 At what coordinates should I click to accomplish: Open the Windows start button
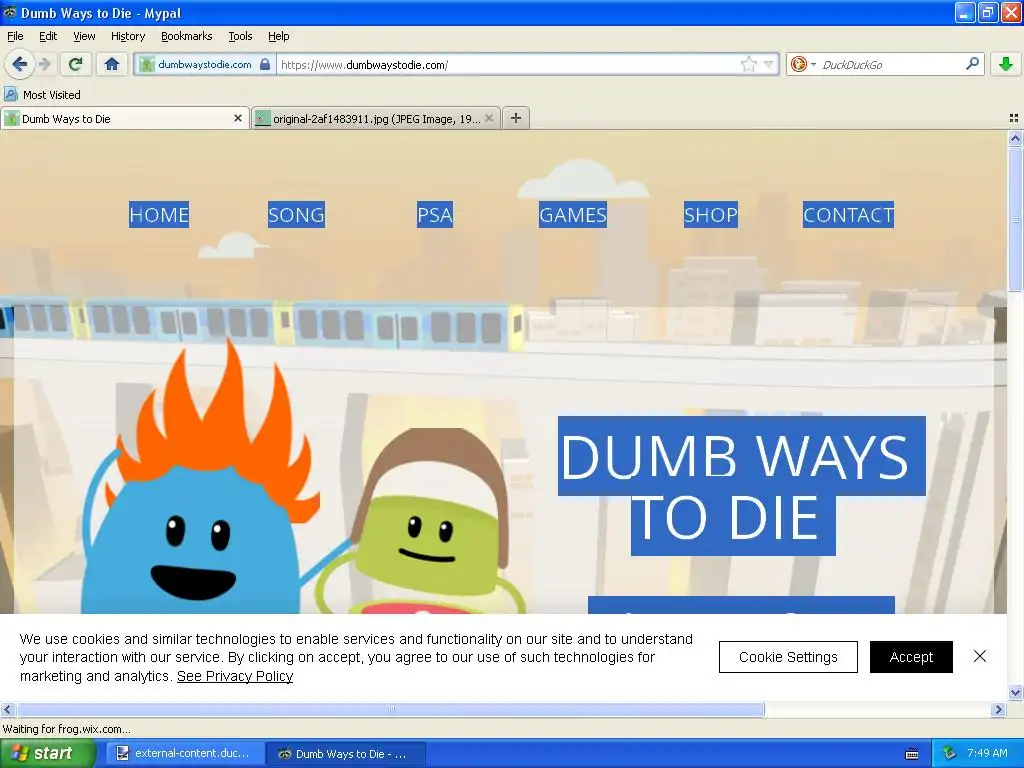click(48, 754)
